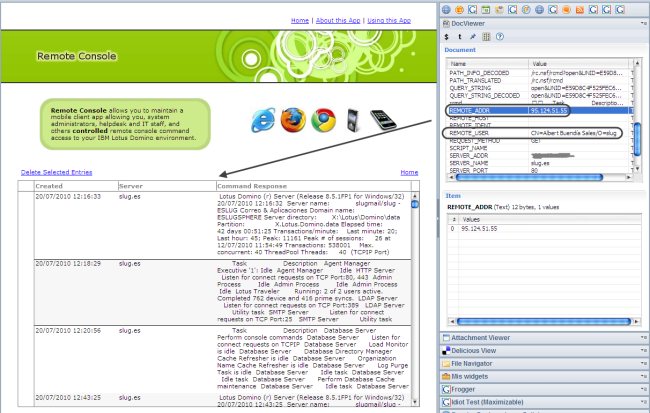Click the columns layout icon in DocViewer toolbar
The image size is (650, 413).
tap(486, 37)
